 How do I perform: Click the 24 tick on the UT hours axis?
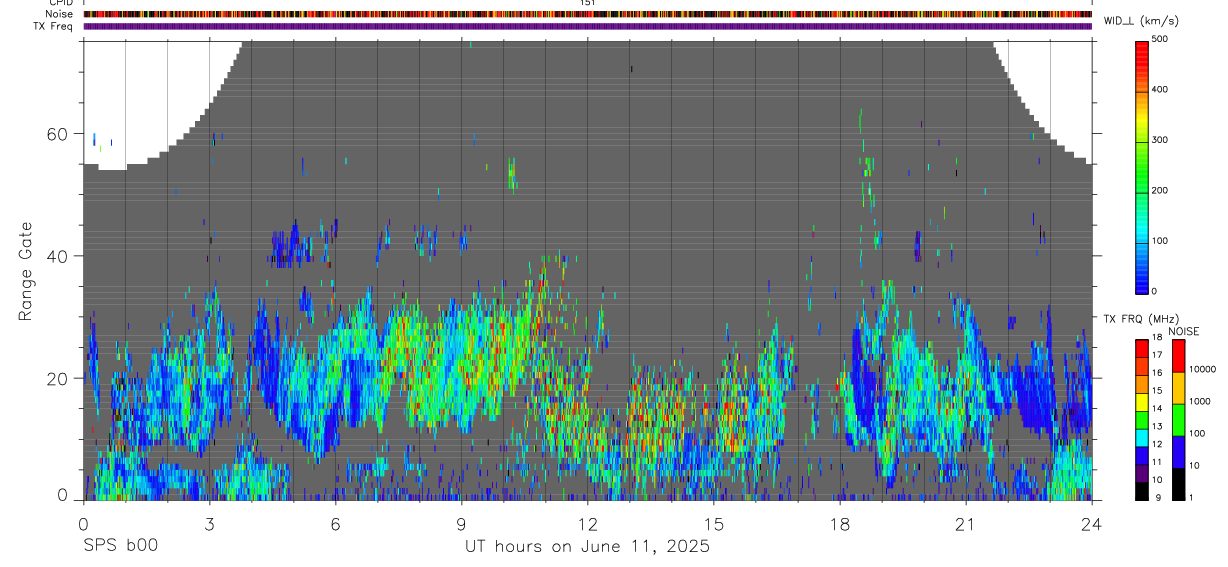(x=1091, y=524)
